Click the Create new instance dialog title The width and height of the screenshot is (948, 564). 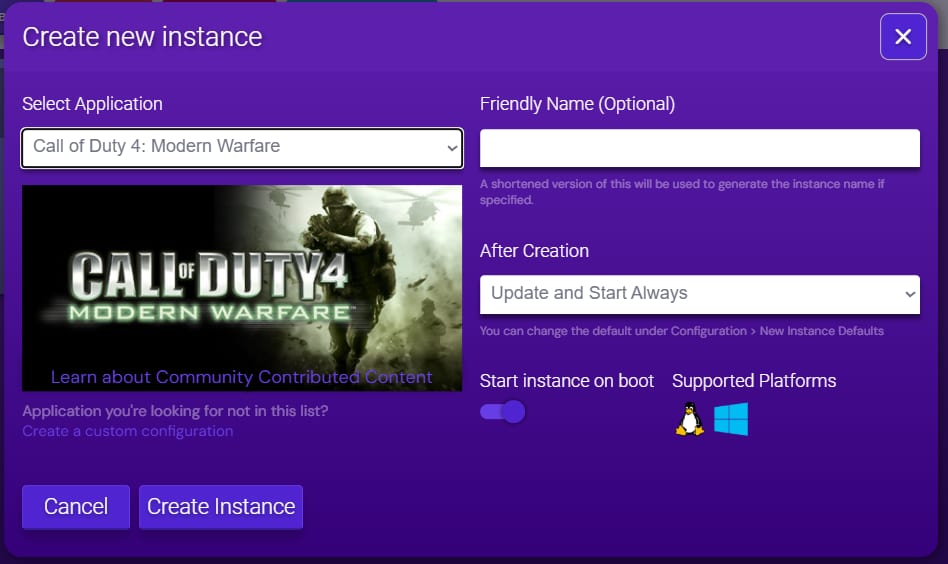[x=142, y=37]
